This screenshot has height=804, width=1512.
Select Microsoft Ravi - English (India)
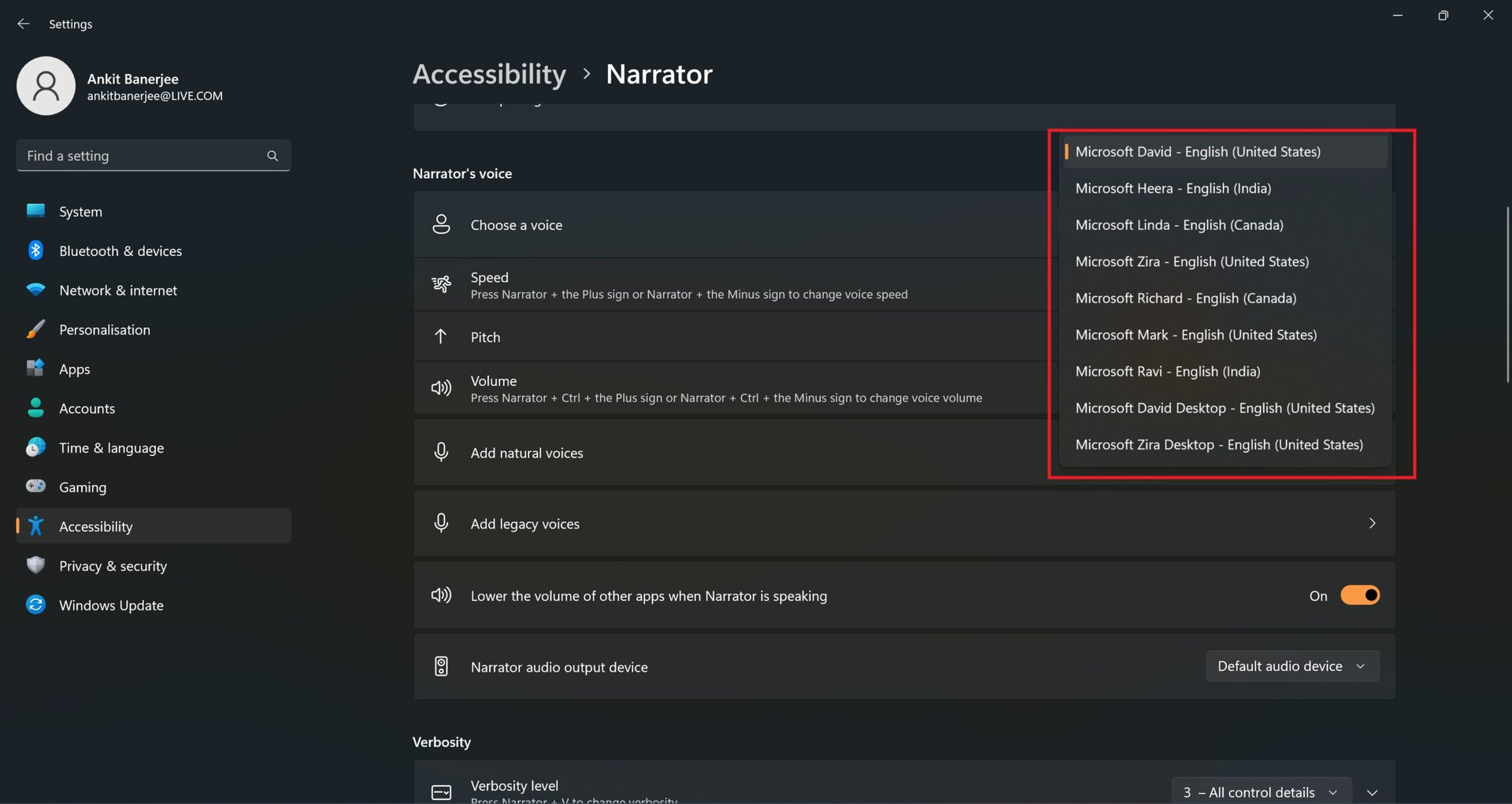coord(1225,371)
